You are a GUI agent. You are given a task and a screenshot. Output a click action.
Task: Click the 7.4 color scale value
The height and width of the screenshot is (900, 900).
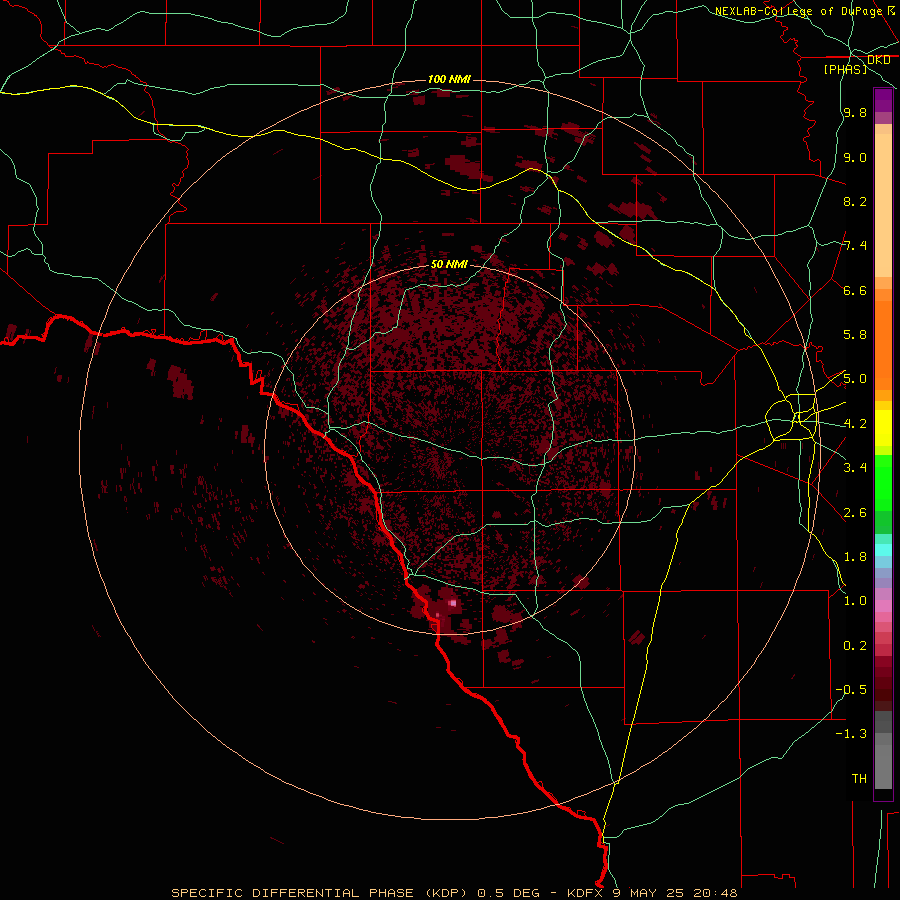point(855,246)
